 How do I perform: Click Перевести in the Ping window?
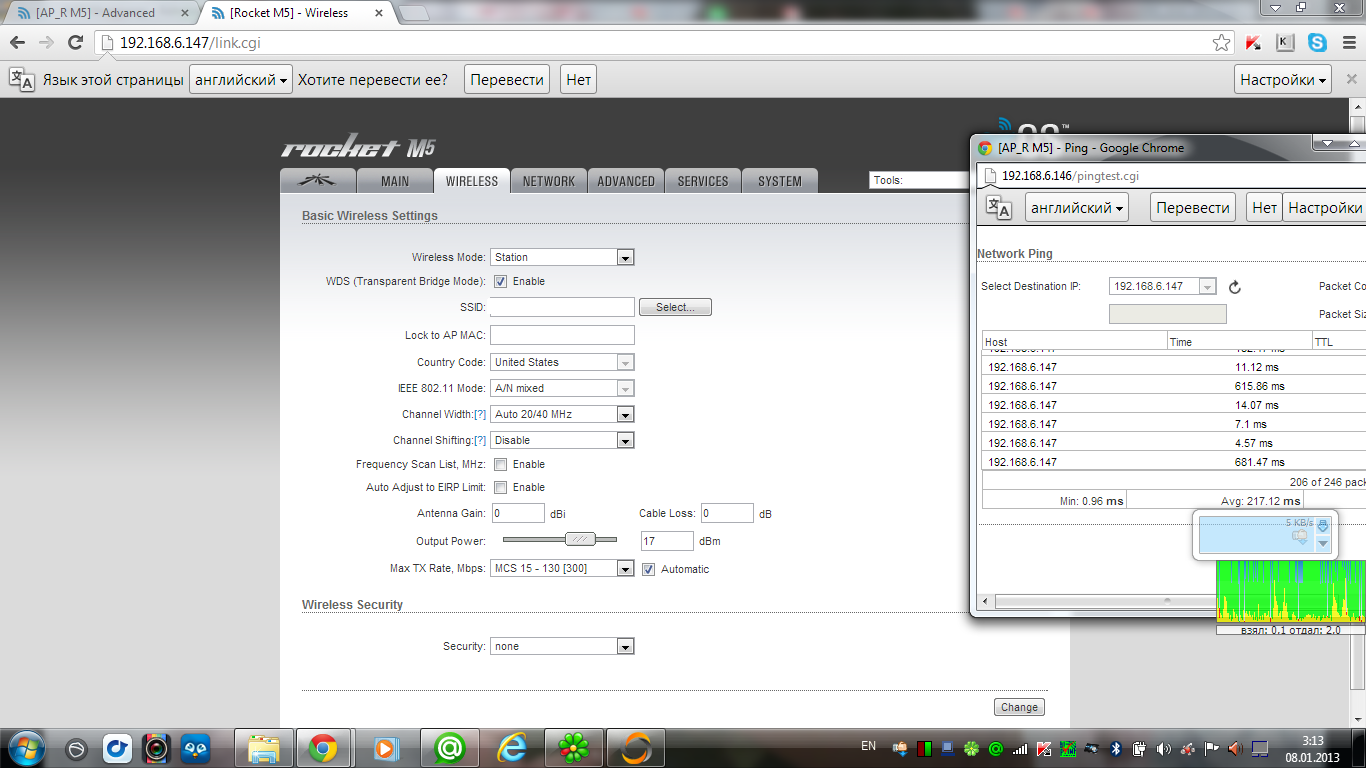[1193, 207]
